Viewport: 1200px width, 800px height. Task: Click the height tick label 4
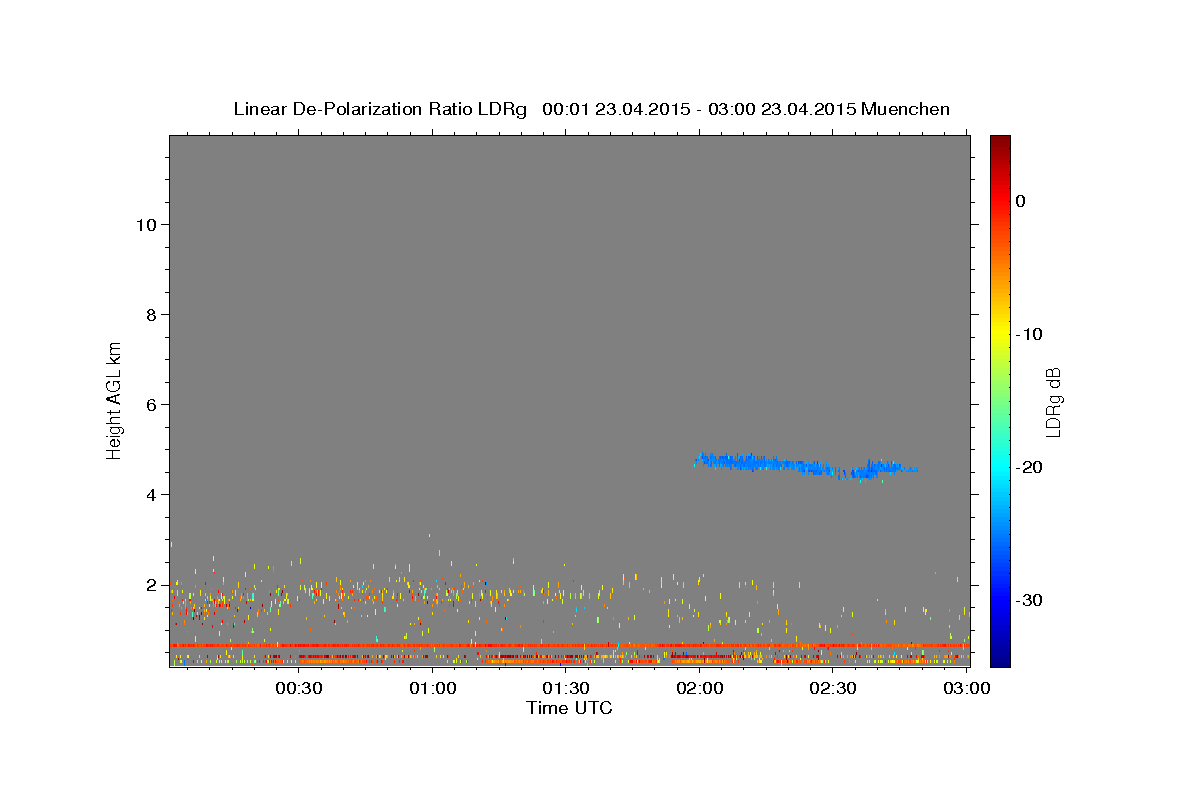click(150, 495)
